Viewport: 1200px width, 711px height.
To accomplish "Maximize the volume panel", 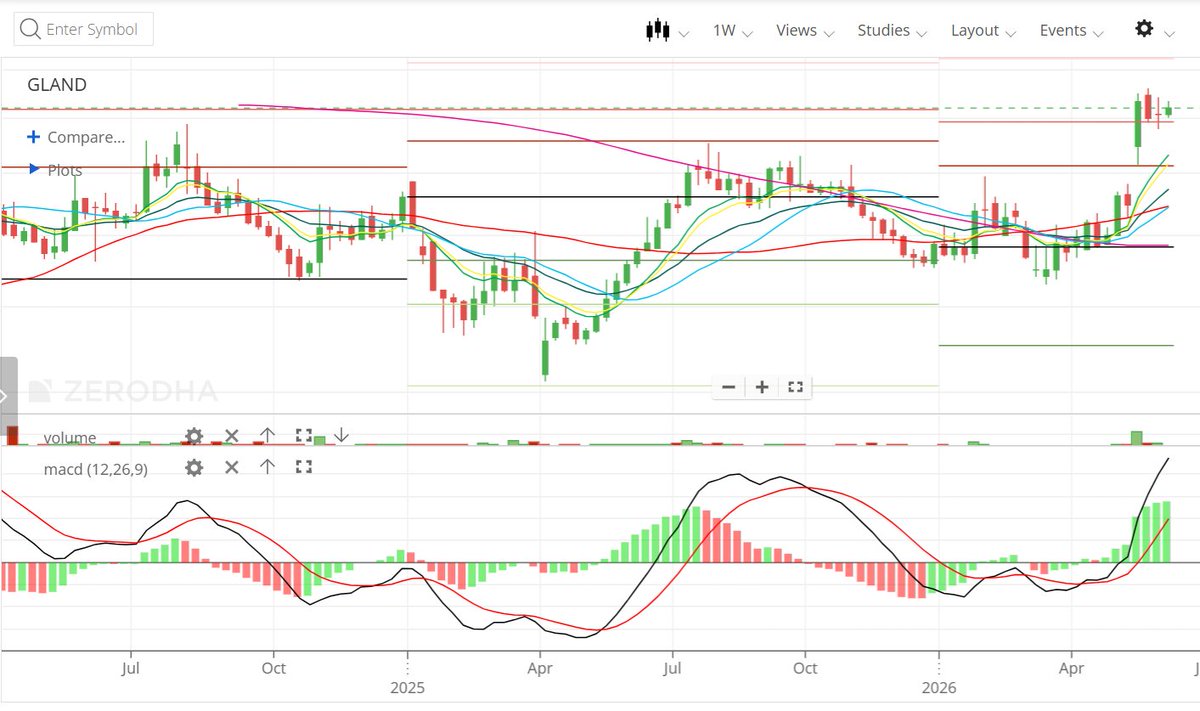I will click(x=304, y=436).
